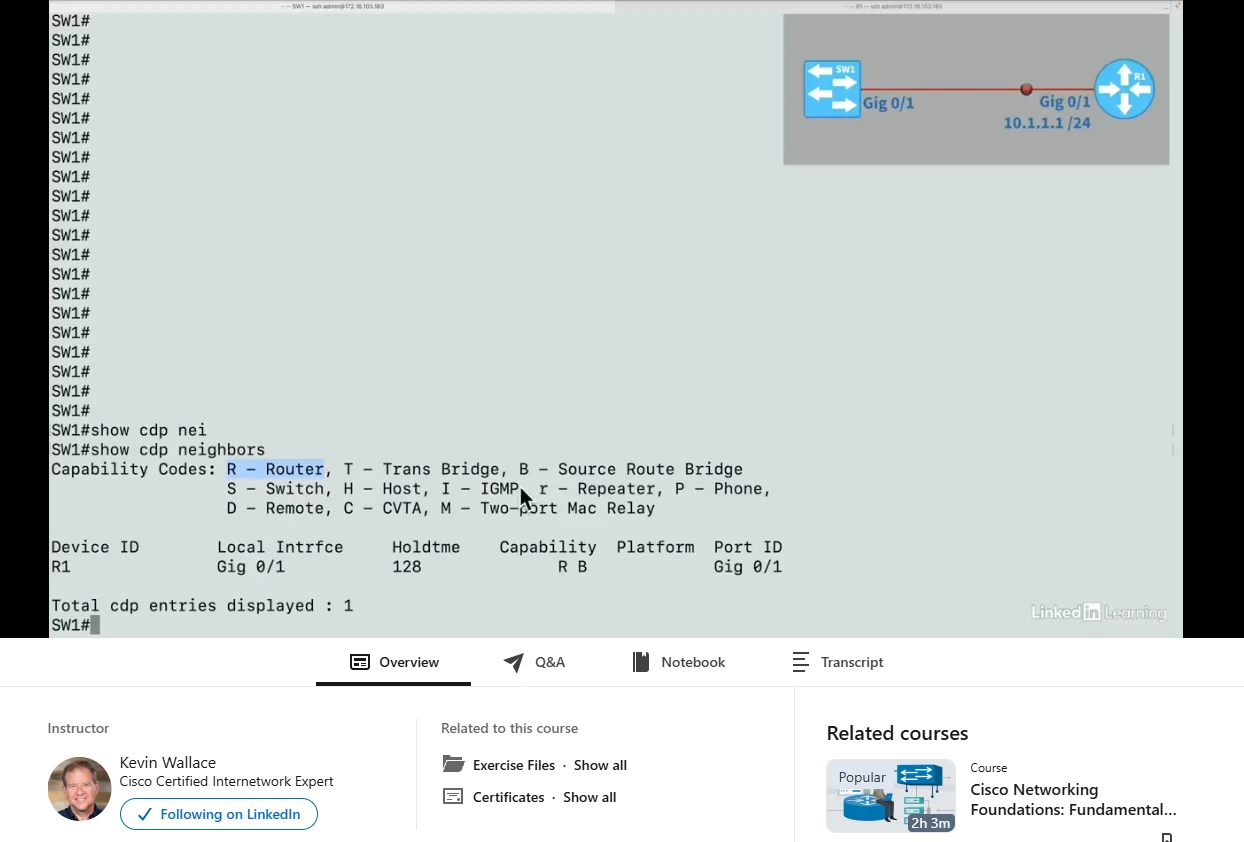Toggle Following on LinkedIn button
The width and height of the screenshot is (1244, 842).
(219, 814)
